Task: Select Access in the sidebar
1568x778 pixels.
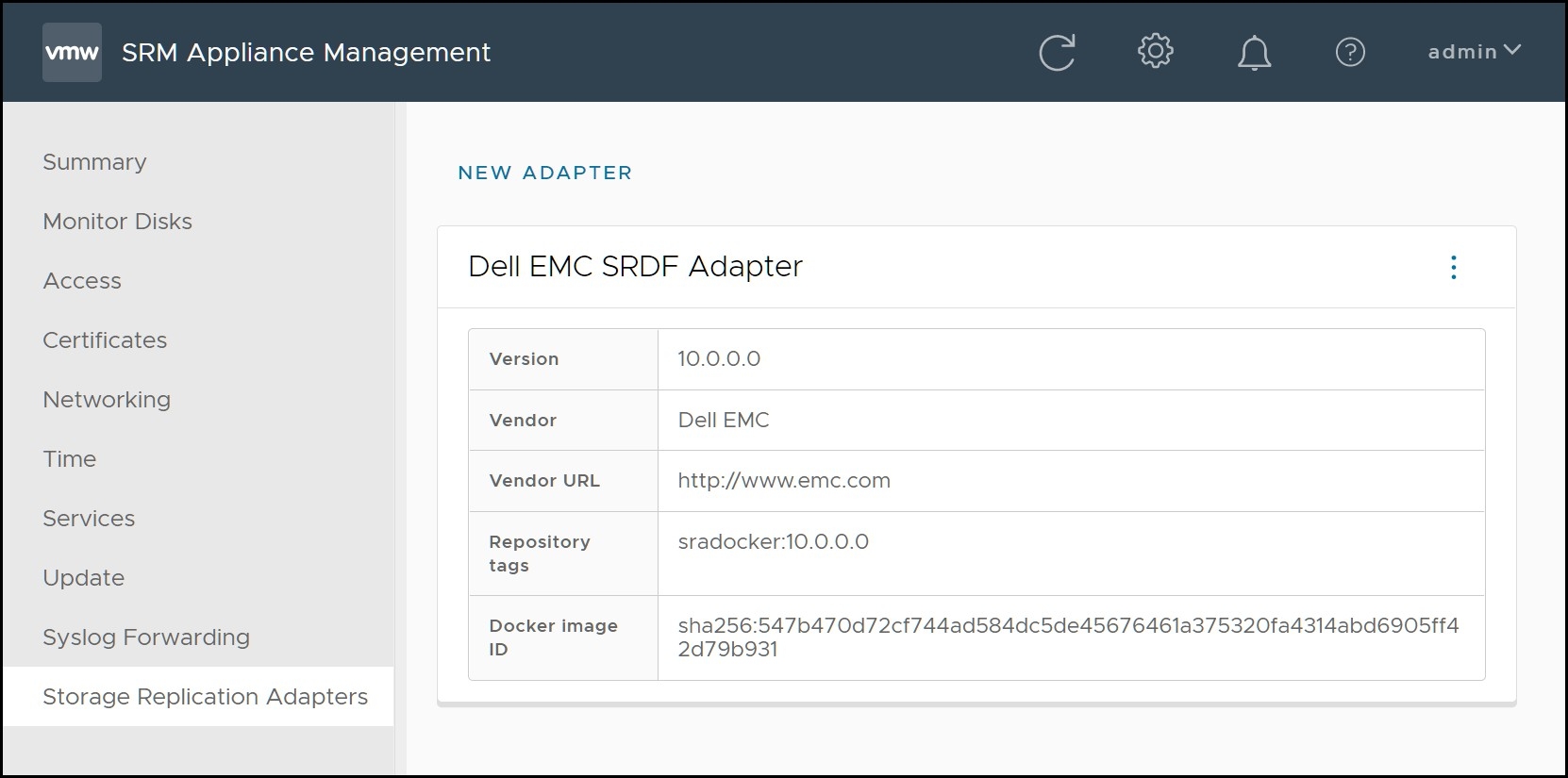Action: tap(82, 281)
